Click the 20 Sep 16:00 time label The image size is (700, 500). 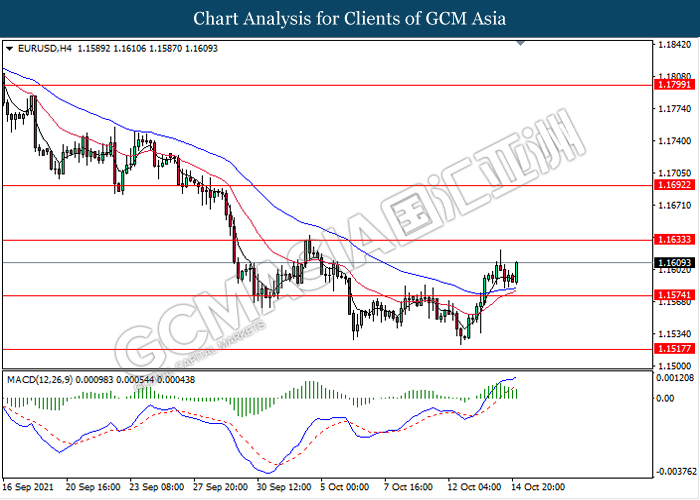[93, 487]
